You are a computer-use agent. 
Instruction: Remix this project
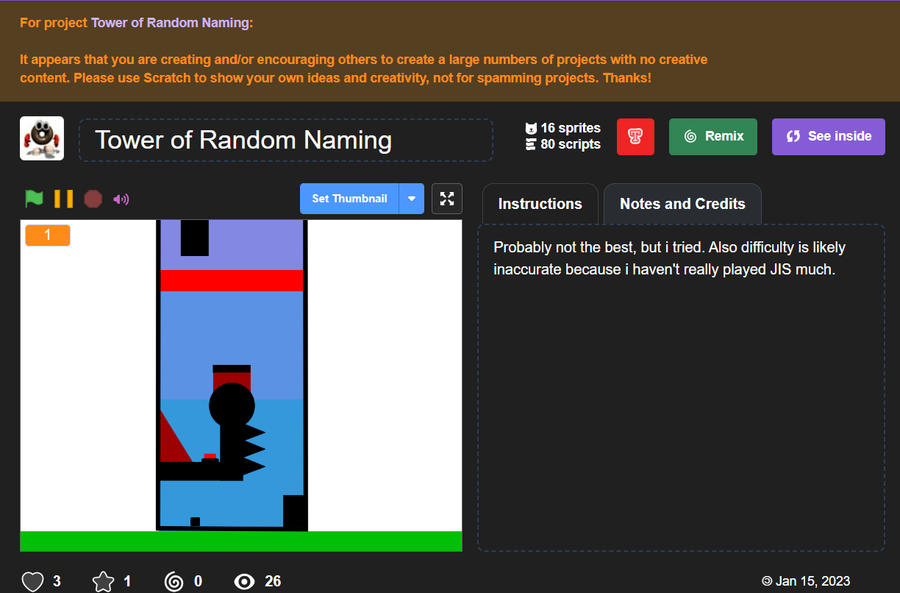tap(713, 137)
